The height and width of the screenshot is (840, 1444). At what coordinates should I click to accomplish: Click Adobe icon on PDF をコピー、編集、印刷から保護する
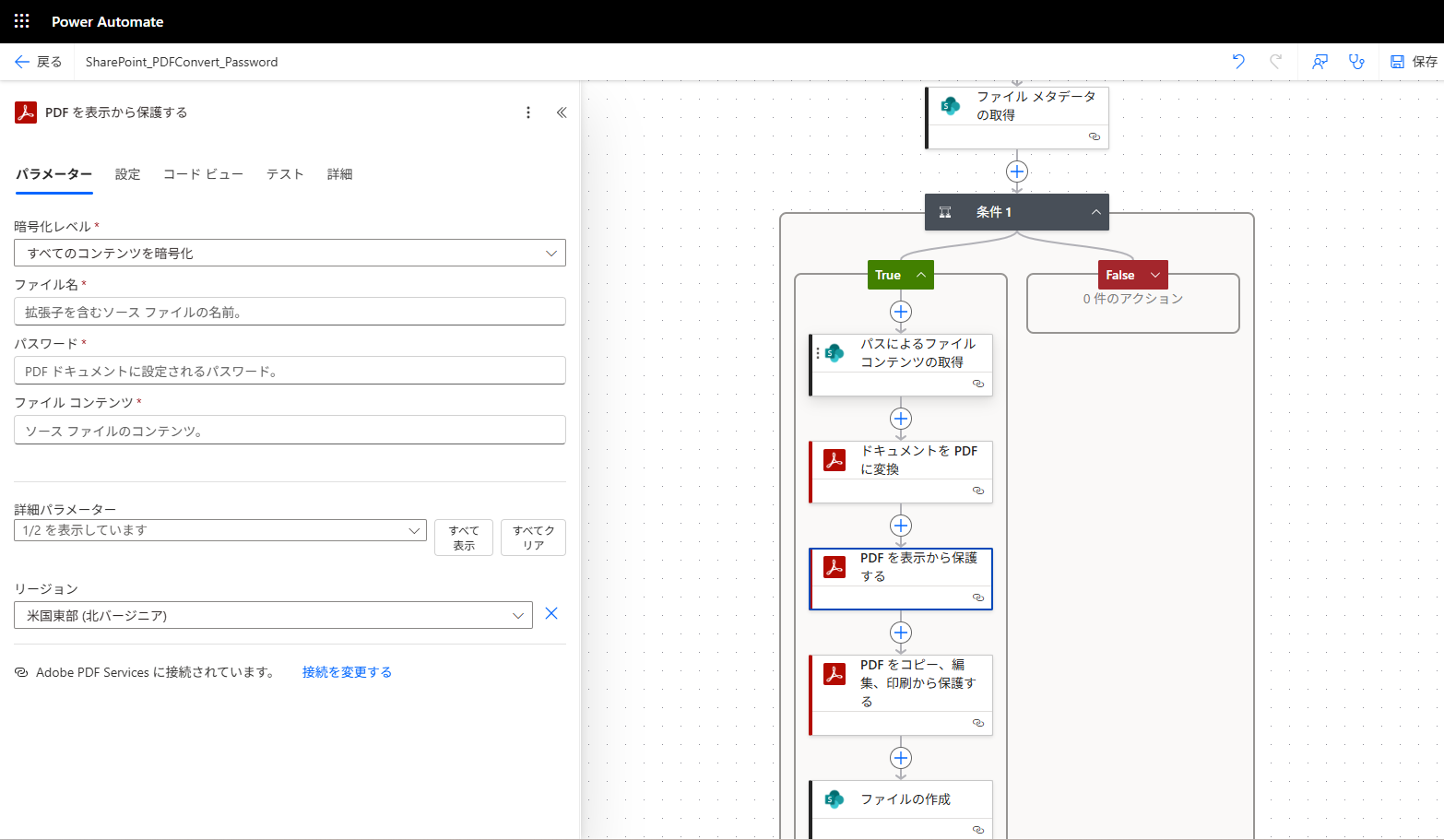[x=834, y=674]
